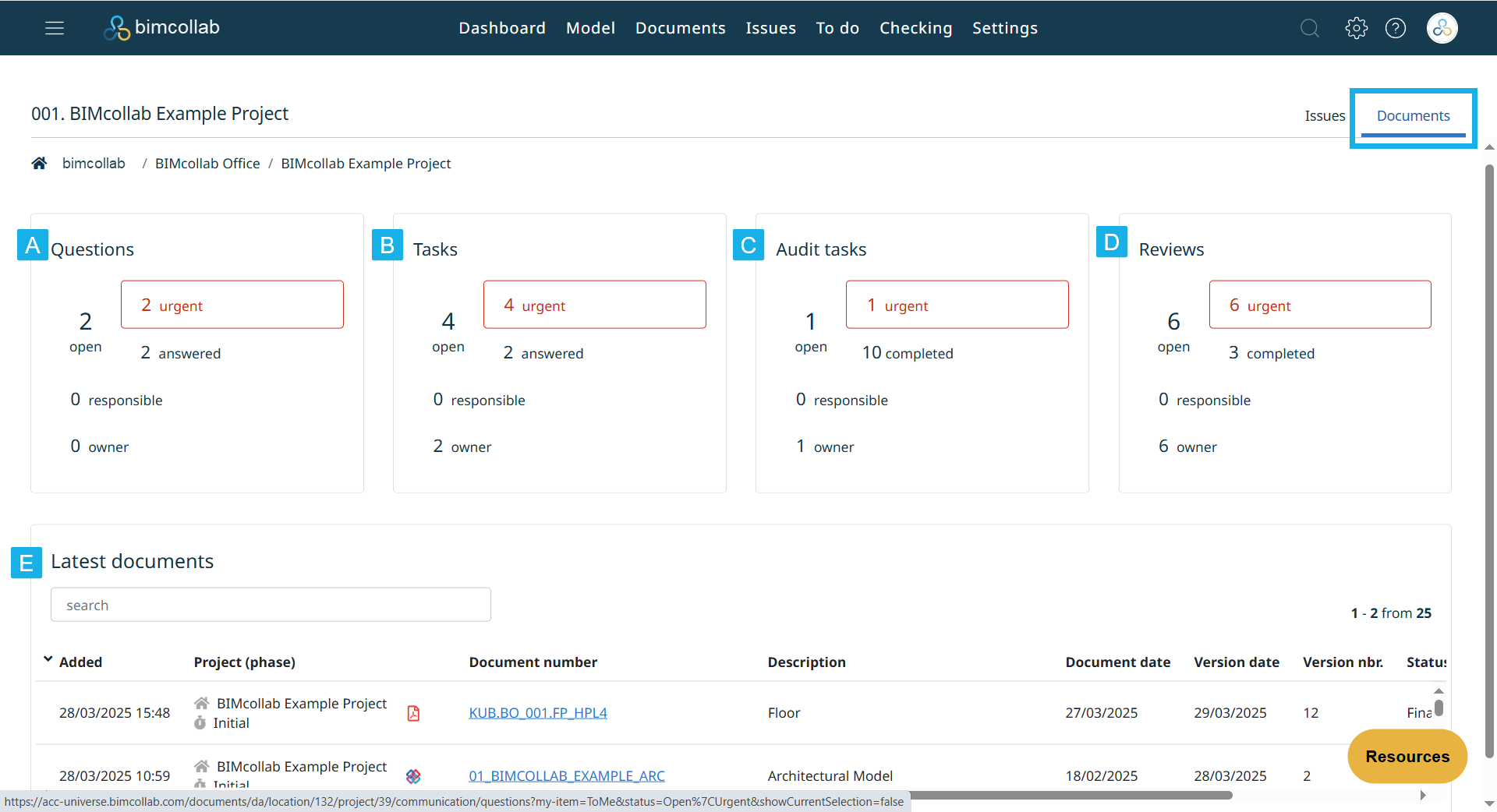Click the 28/03/2025 15:48 added date
1497x812 pixels.
pos(115,713)
